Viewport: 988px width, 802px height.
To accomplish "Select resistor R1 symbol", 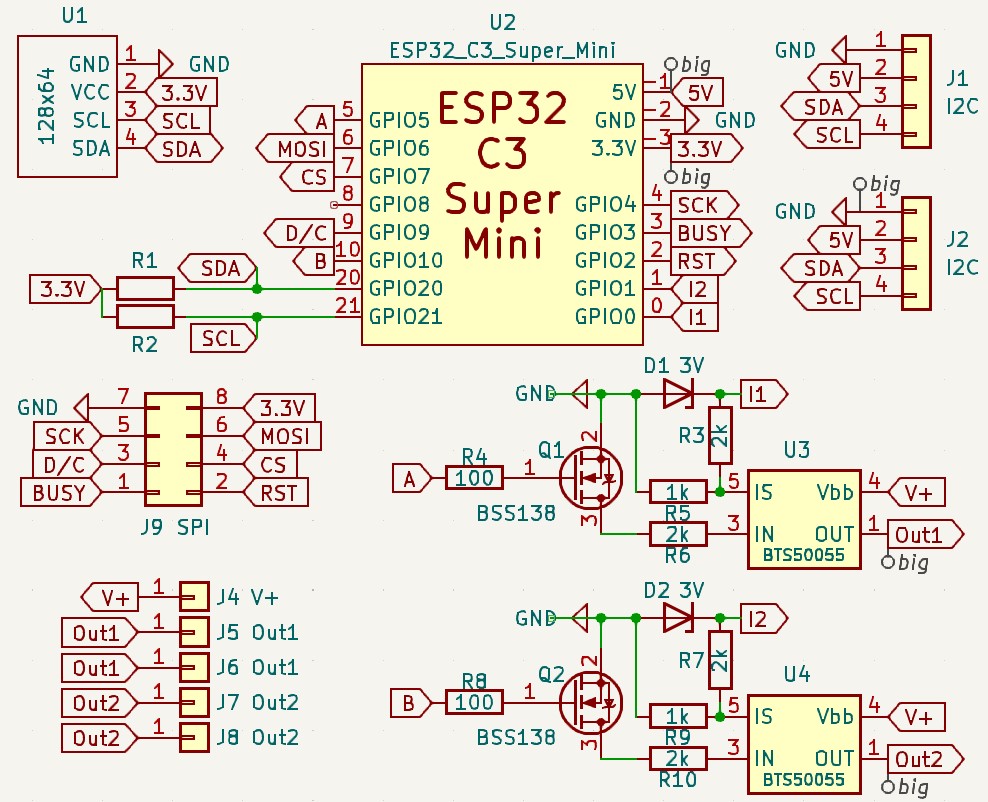I will point(146,289).
